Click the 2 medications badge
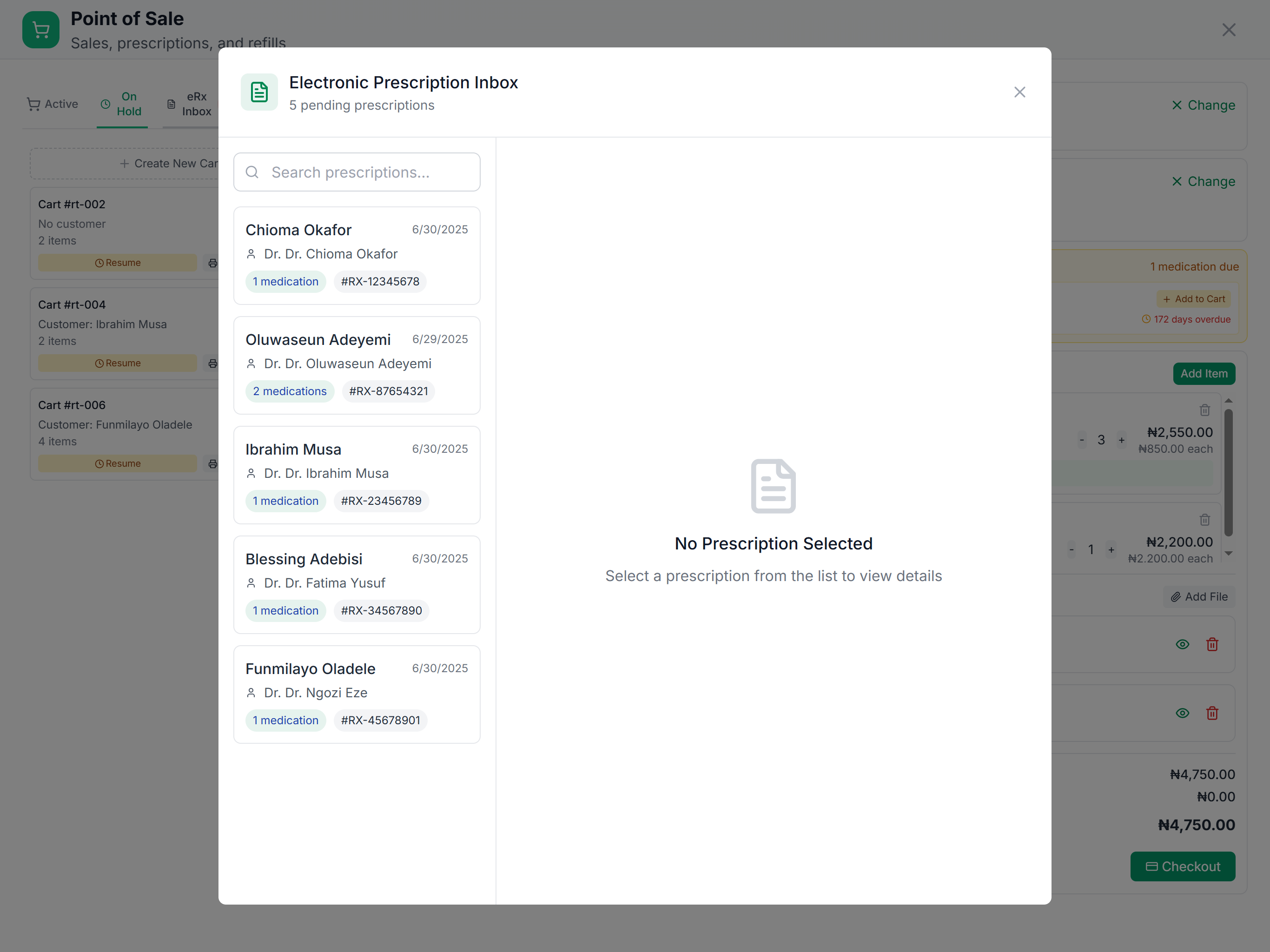 289,391
